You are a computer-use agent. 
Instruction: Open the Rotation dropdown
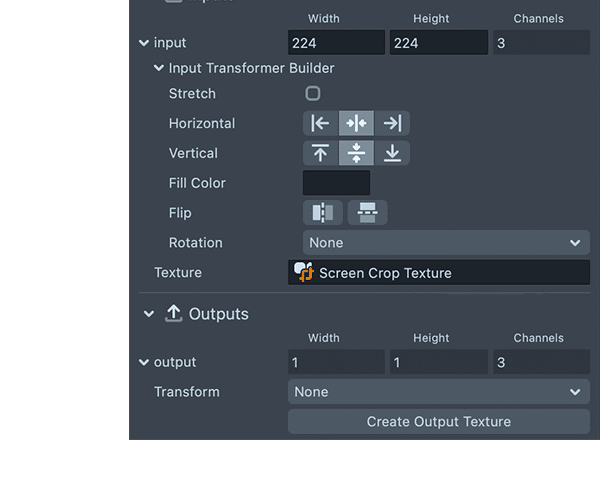point(446,243)
